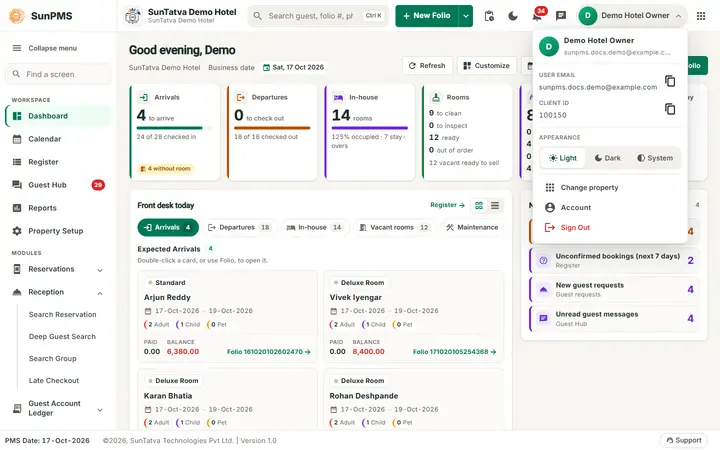Click the Property Setup gear icon
This screenshot has height=450, width=720.
(x=17, y=231)
